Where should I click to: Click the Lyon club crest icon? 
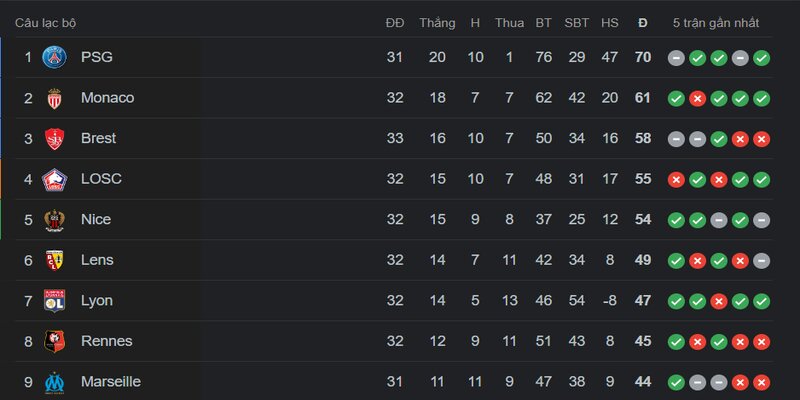pos(54,300)
